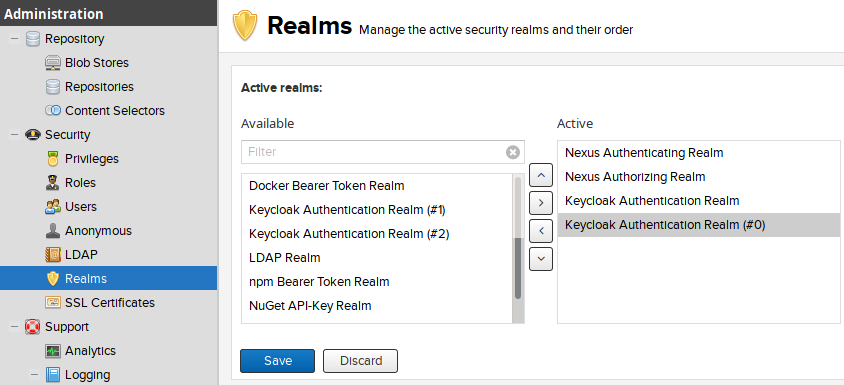Click the Privileges medal icon
This screenshot has width=844, height=385.
[x=52, y=159]
